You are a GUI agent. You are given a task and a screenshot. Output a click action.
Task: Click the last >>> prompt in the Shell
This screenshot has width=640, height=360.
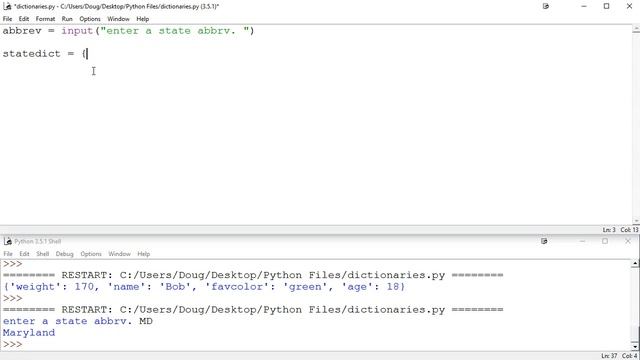12,344
